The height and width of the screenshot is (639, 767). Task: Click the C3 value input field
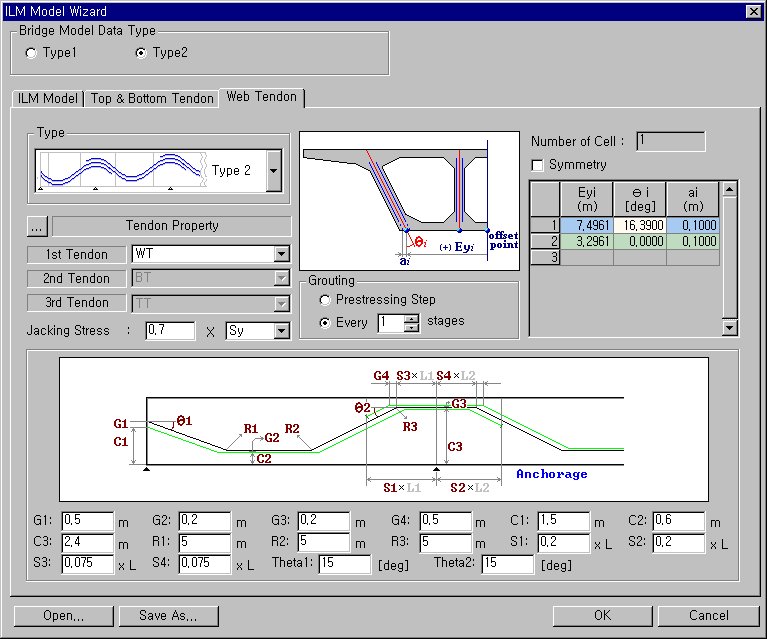pyautogui.click(x=88, y=542)
